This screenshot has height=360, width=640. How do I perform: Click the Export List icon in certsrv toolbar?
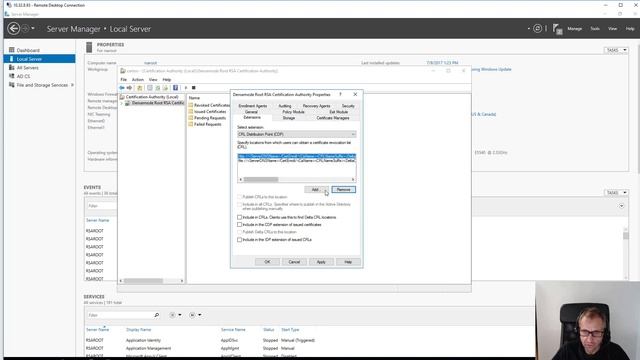point(165,88)
